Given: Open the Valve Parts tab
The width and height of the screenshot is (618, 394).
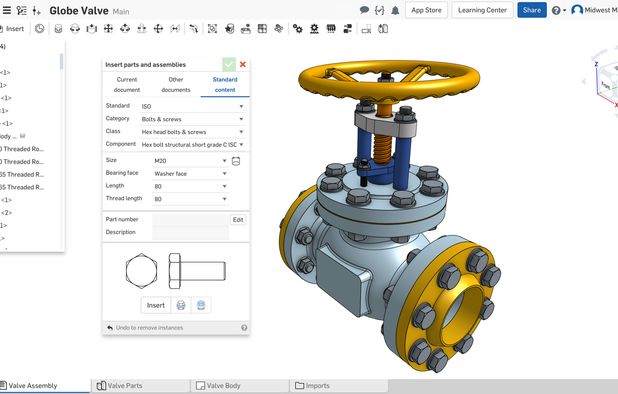Looking at the screenshot, I should [x=141, y=386].
